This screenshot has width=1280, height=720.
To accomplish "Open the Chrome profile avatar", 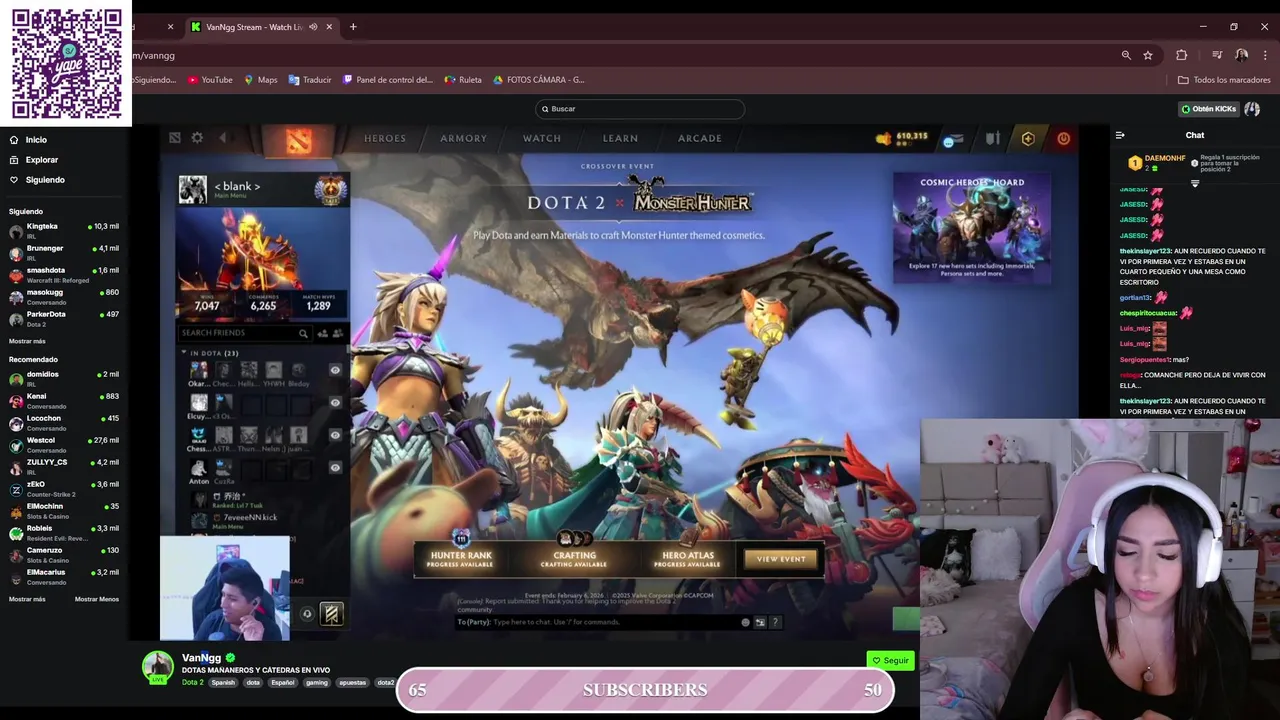I will 1241,55.
